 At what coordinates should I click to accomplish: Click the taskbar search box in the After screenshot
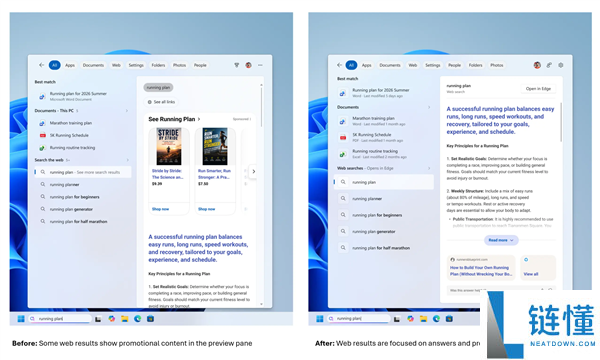pos(359,319)
